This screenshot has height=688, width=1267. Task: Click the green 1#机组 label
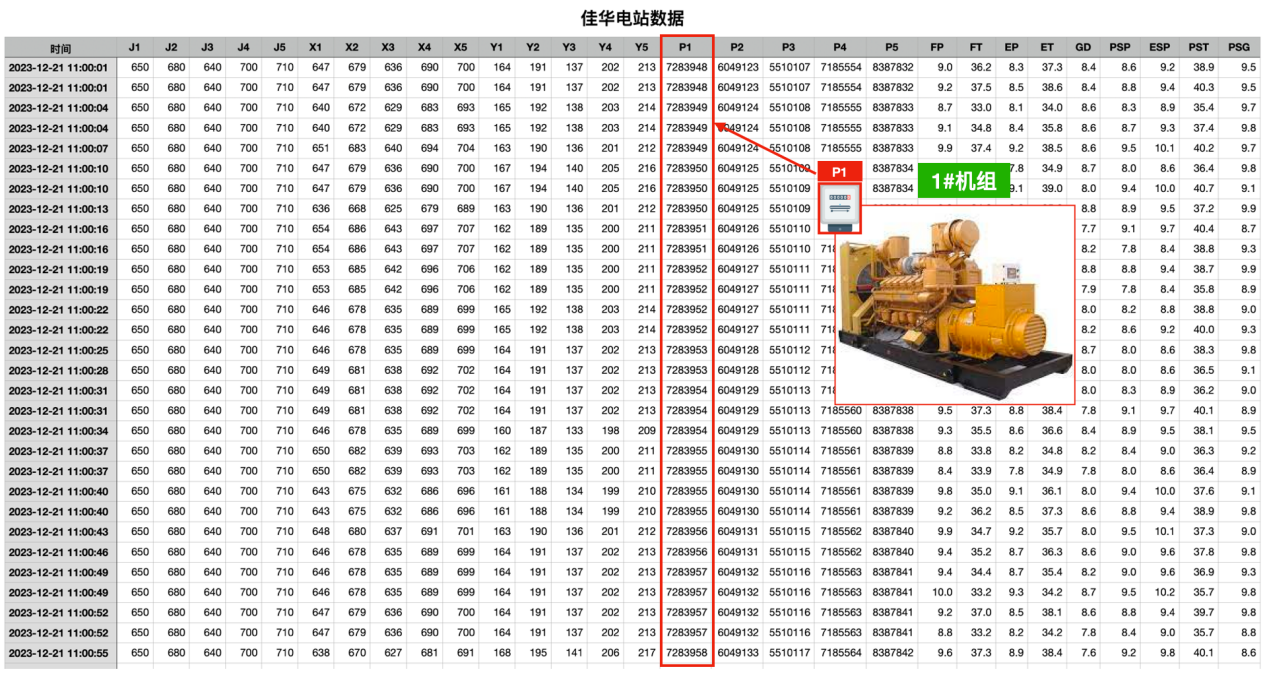[963, 183]
